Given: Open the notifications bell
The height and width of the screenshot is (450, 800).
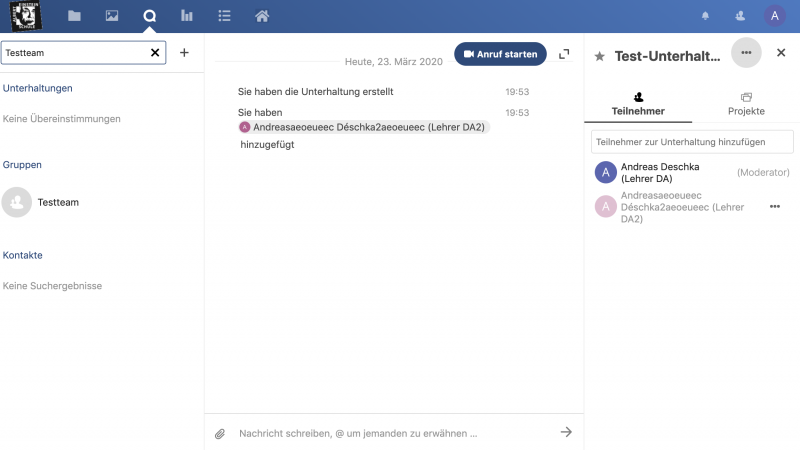Looking at the screenshot, I should click(706, 16).
